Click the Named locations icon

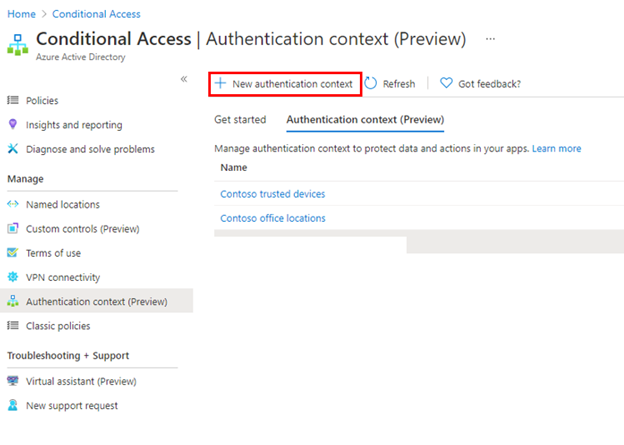click(x=13, y=205)
